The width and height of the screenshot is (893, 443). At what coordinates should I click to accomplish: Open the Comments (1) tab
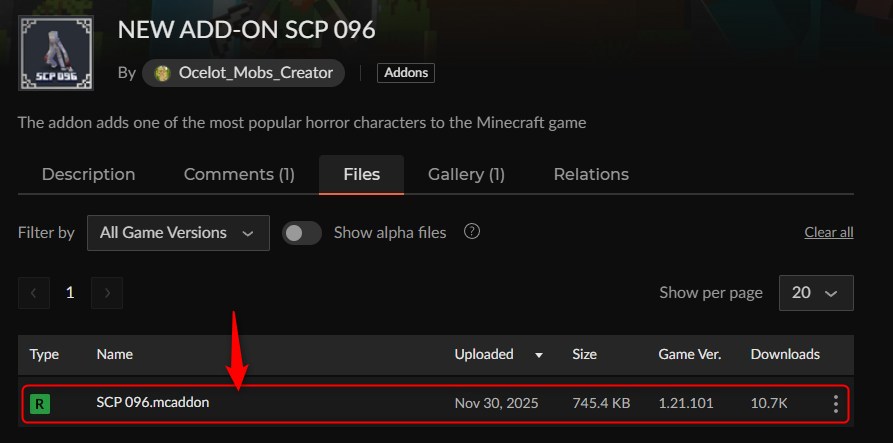tap(239, 174)
